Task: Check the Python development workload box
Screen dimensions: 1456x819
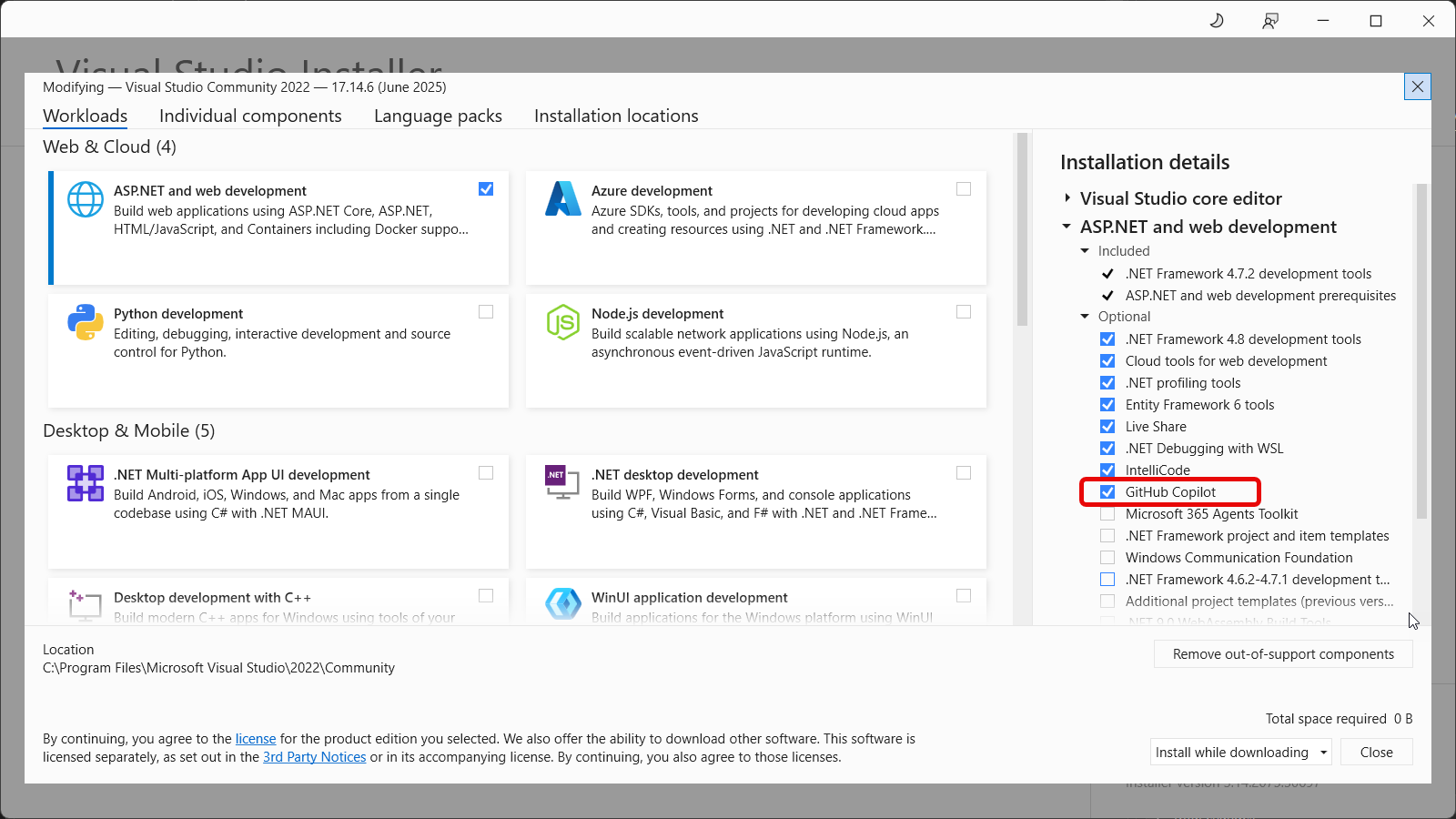Action: pyautogui.click(x=486, y=312)
